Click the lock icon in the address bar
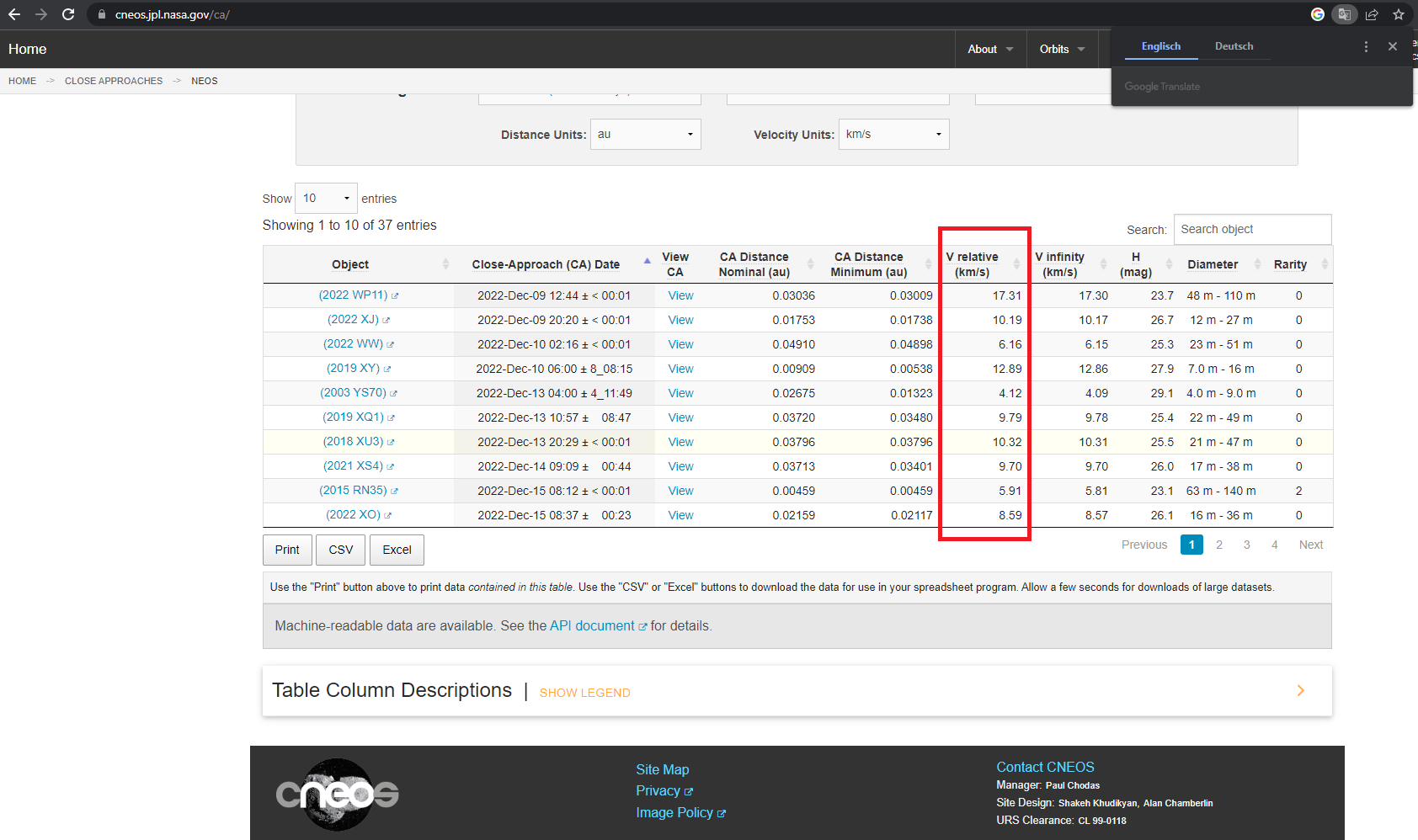 tap(102, 14)
